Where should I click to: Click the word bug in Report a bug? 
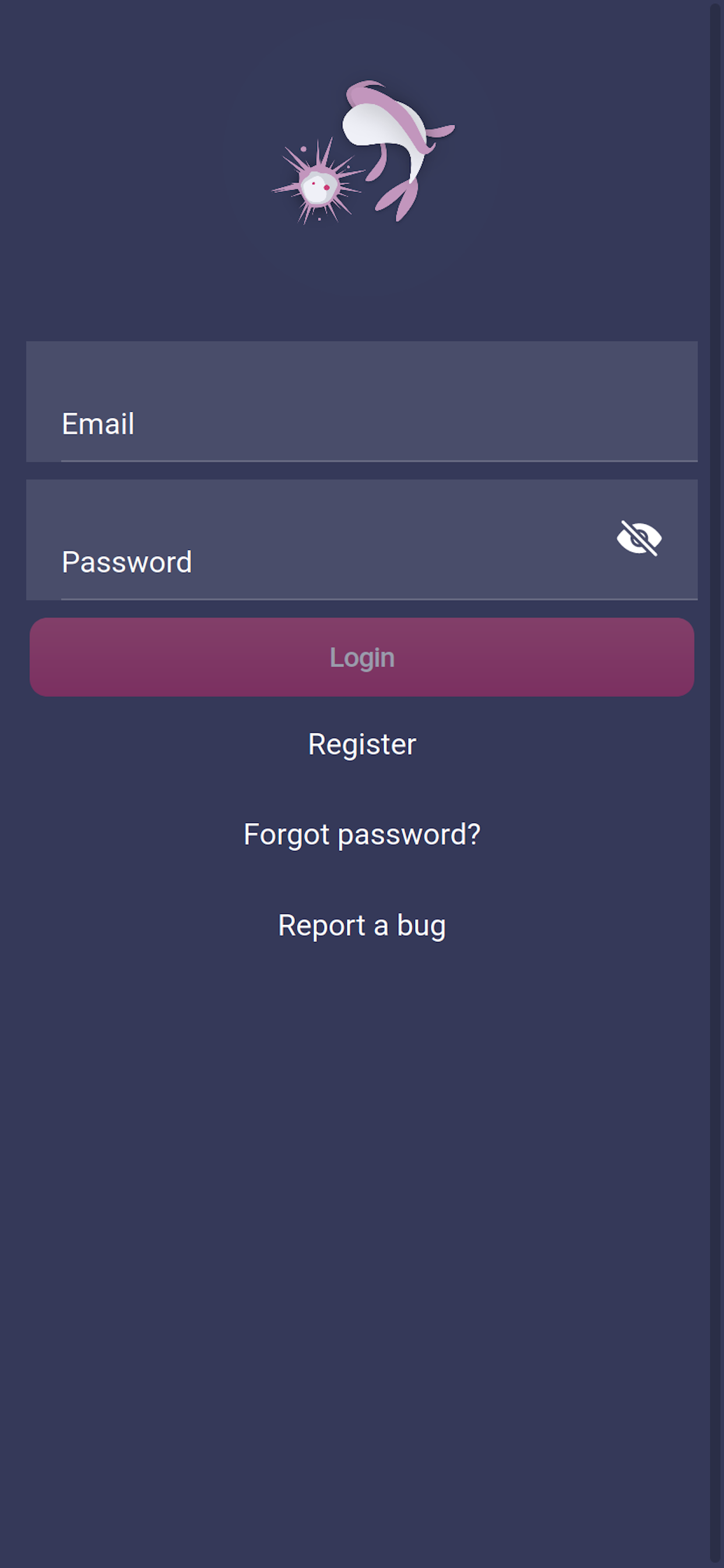tap(421, 926)
